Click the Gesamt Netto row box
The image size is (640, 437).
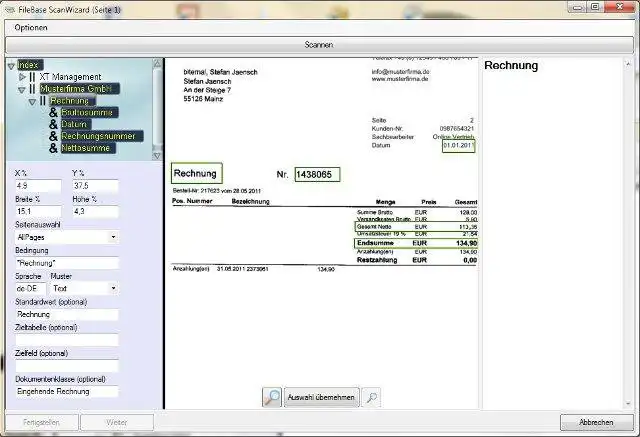(416, 226)
